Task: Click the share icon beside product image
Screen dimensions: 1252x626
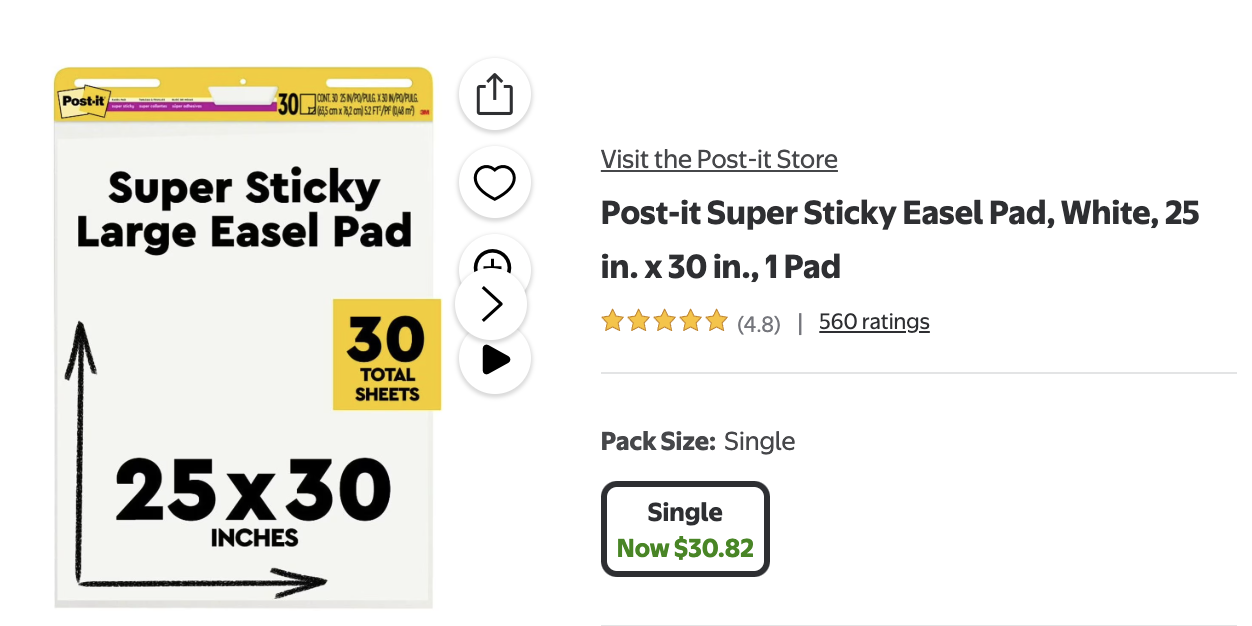Action: pyautogui.click(x=494, y=96)
